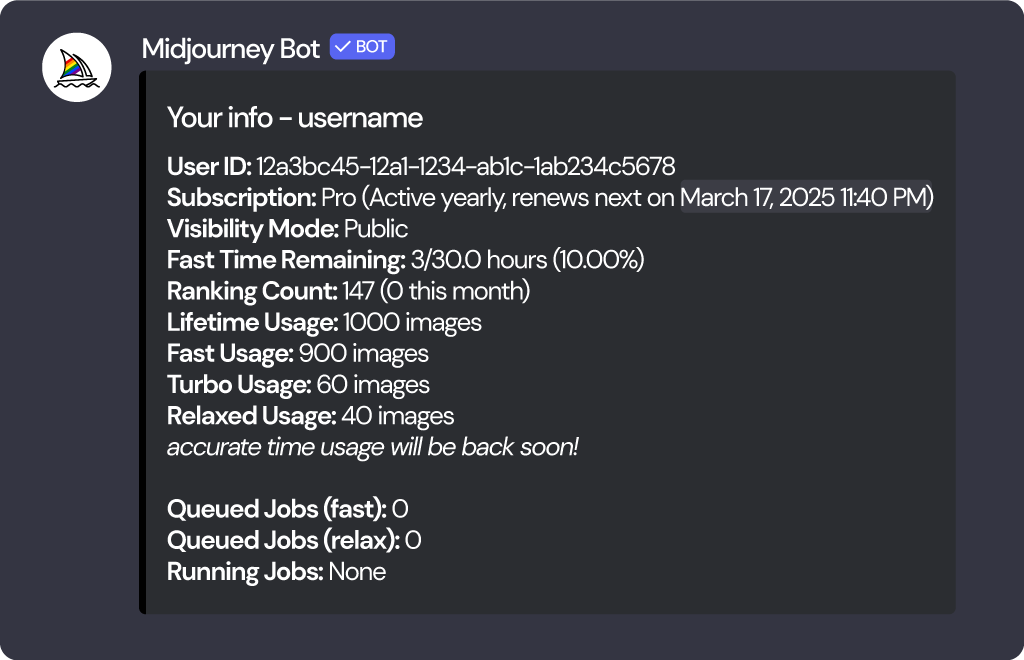Click the Fast Time Remaining value

tap(528, 260)
